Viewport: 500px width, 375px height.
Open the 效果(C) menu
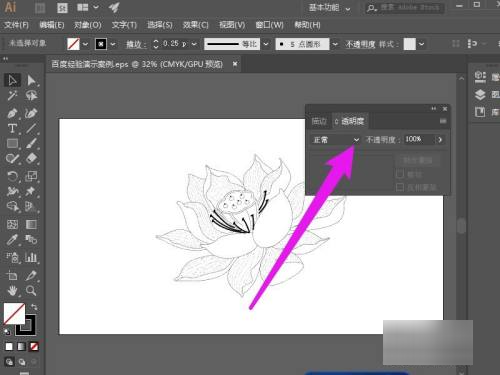pos(196,25)
